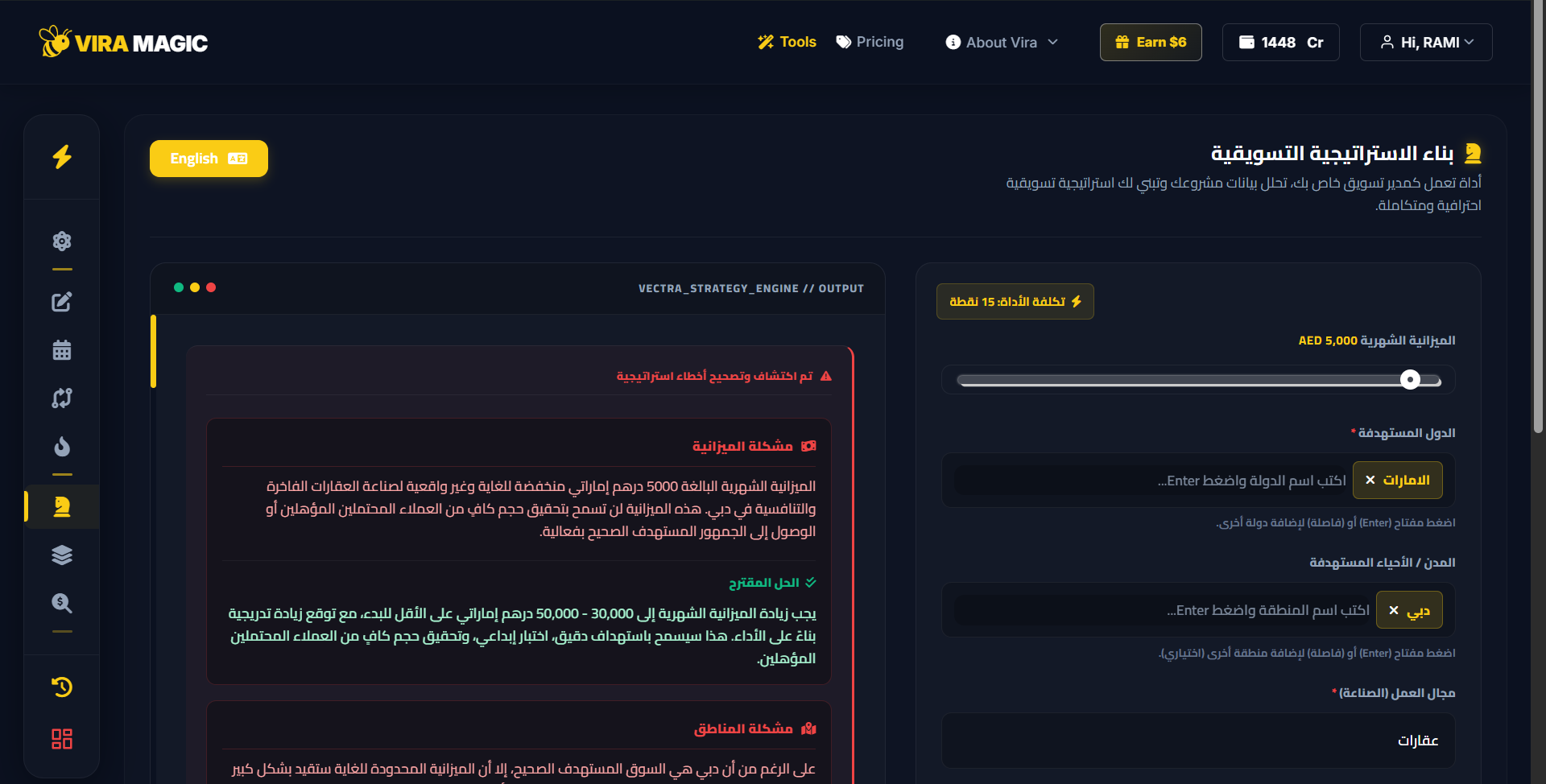The height and width of the screenshot is (784, 1546).
Task: Click the Earn $6 button
Action: point(1151,43)
